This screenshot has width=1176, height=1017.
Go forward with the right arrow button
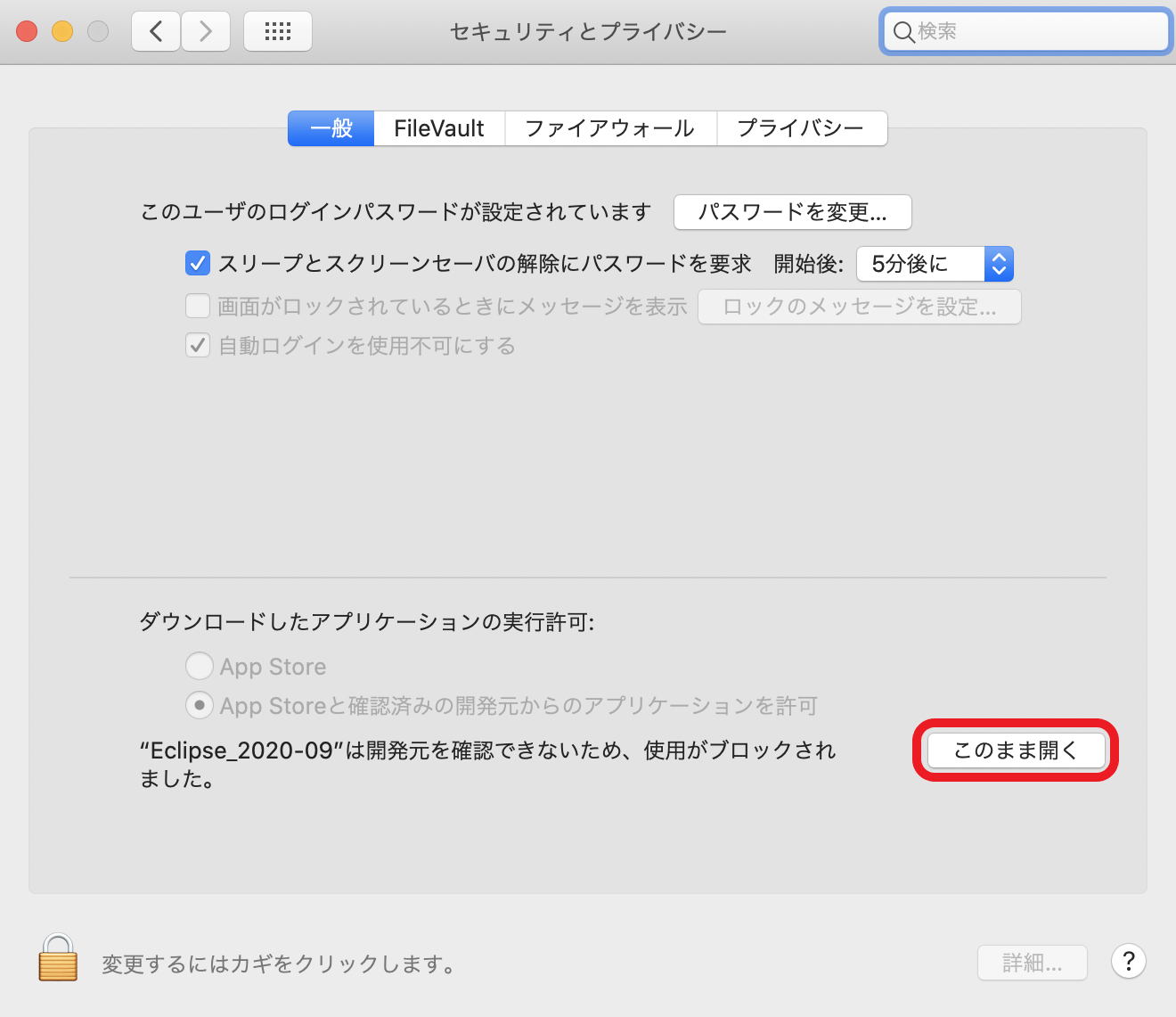click(x=206, y=31)
